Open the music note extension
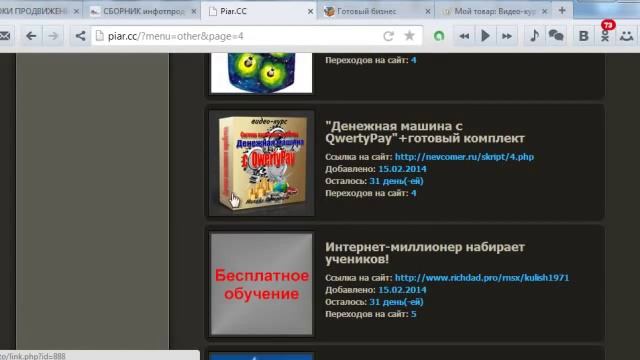The image size is (640, 360). tap(534, 36)
